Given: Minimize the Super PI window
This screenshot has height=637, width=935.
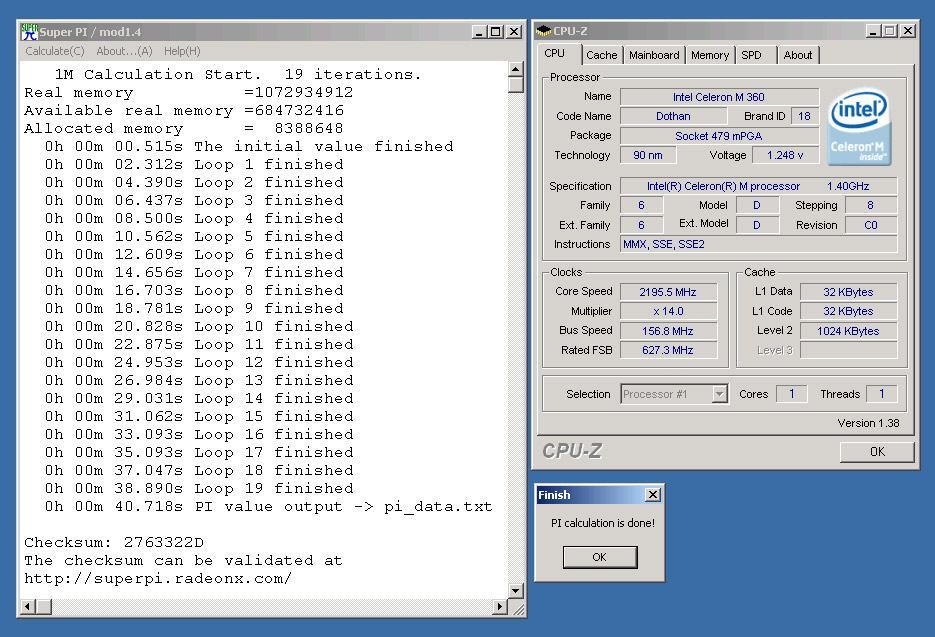Looking at the screenshot, I should tap(479, 32).
